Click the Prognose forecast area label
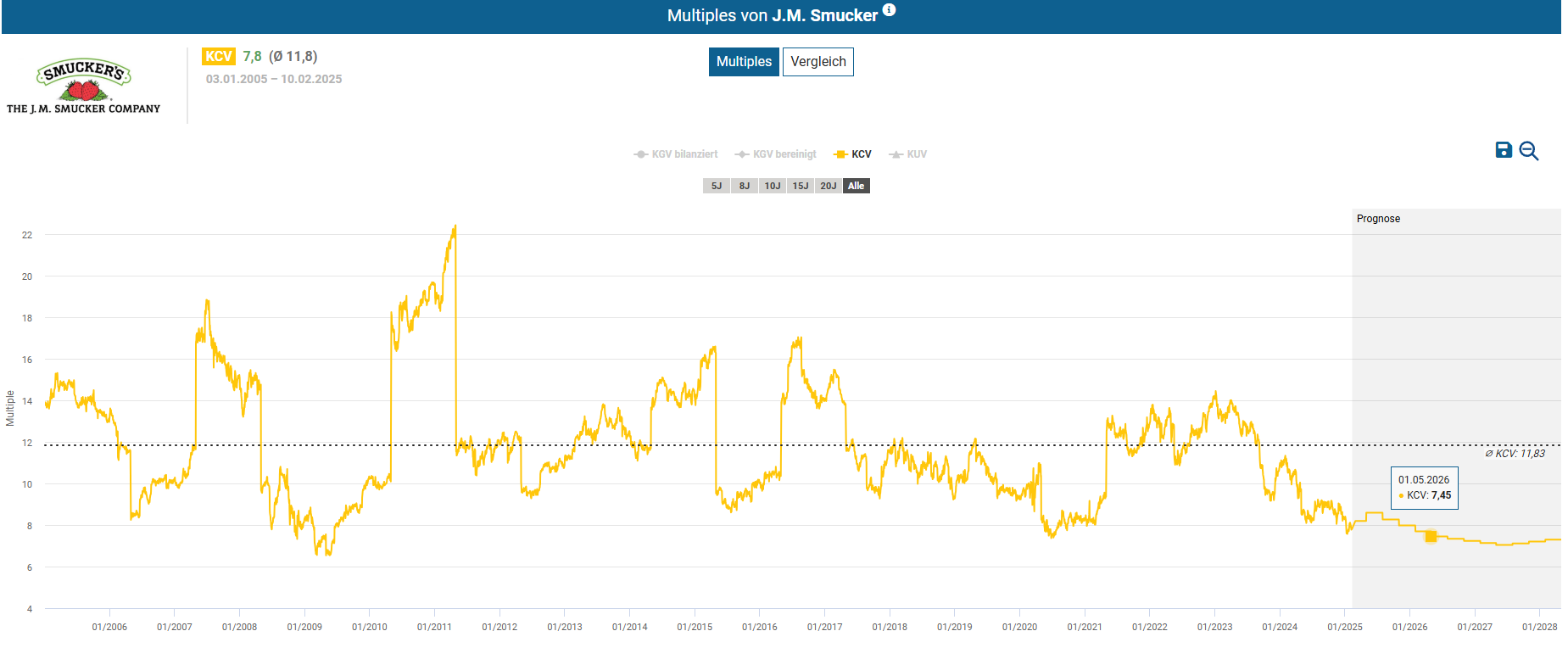This screenshot has height=659, width=1568. coord(1378,219)
